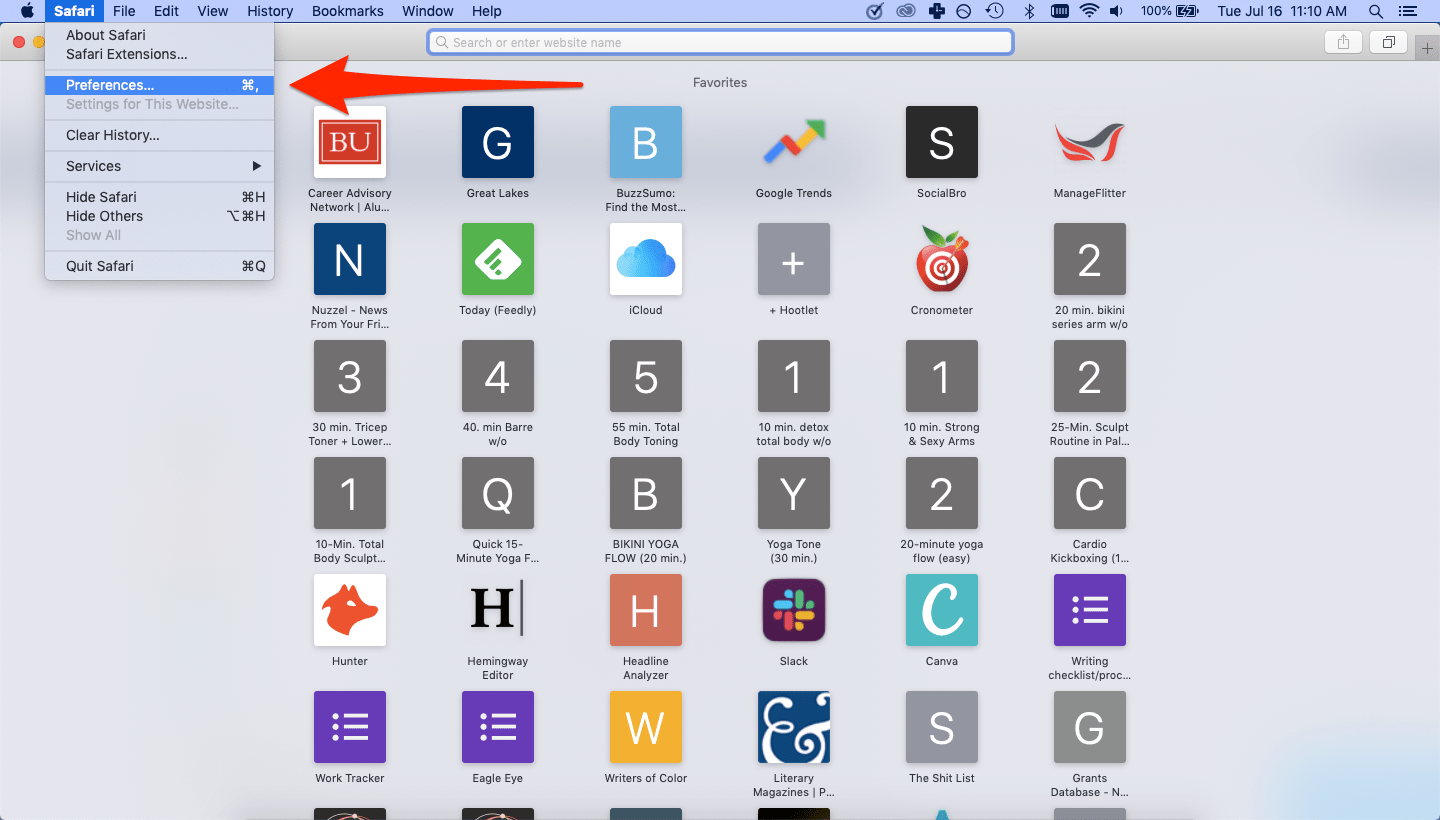
Task: Open the Cronometer favorite
Action: point(942,259)
